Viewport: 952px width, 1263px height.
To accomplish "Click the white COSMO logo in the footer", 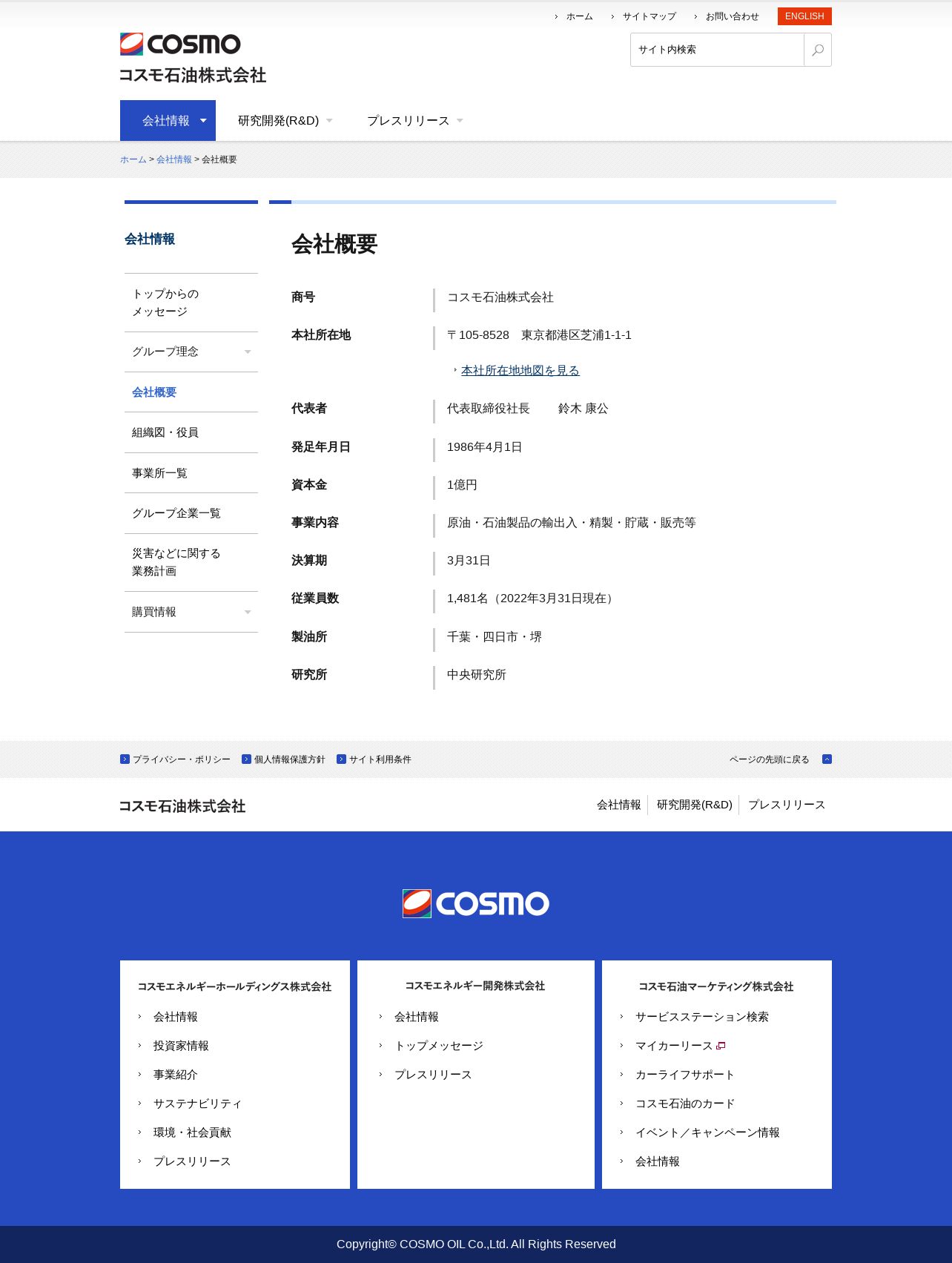I will click(476, 903).
